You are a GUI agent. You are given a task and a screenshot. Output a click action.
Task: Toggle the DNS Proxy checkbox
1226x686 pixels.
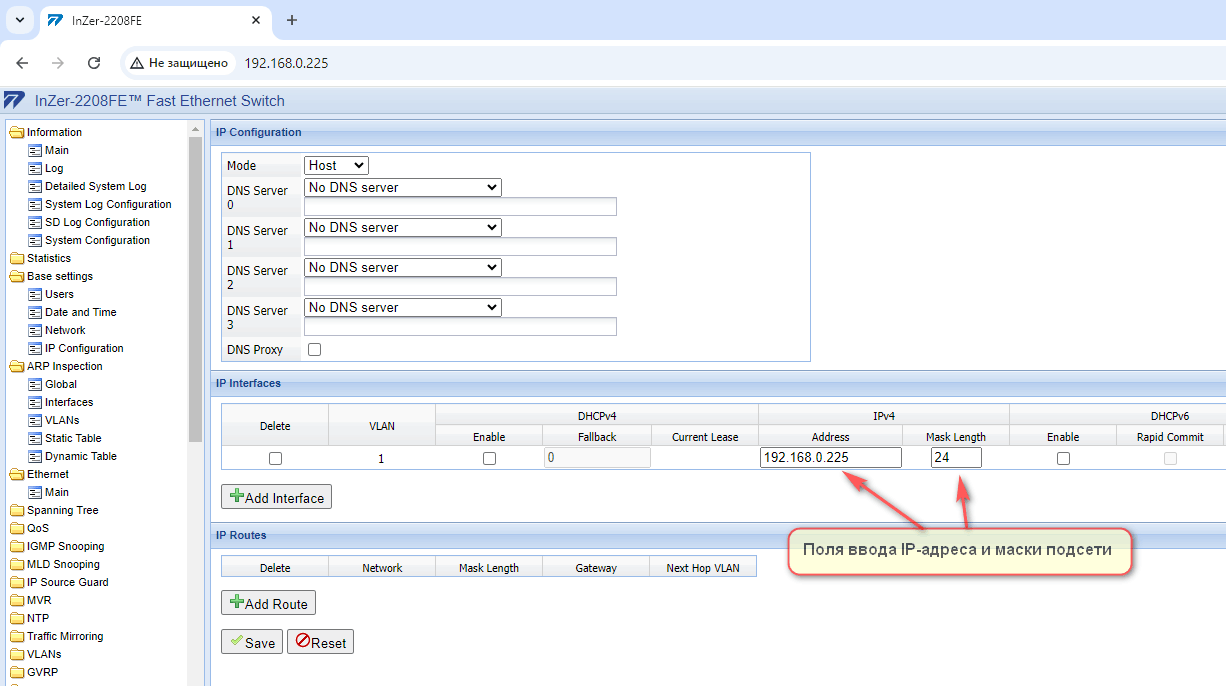tap(315, 350)
